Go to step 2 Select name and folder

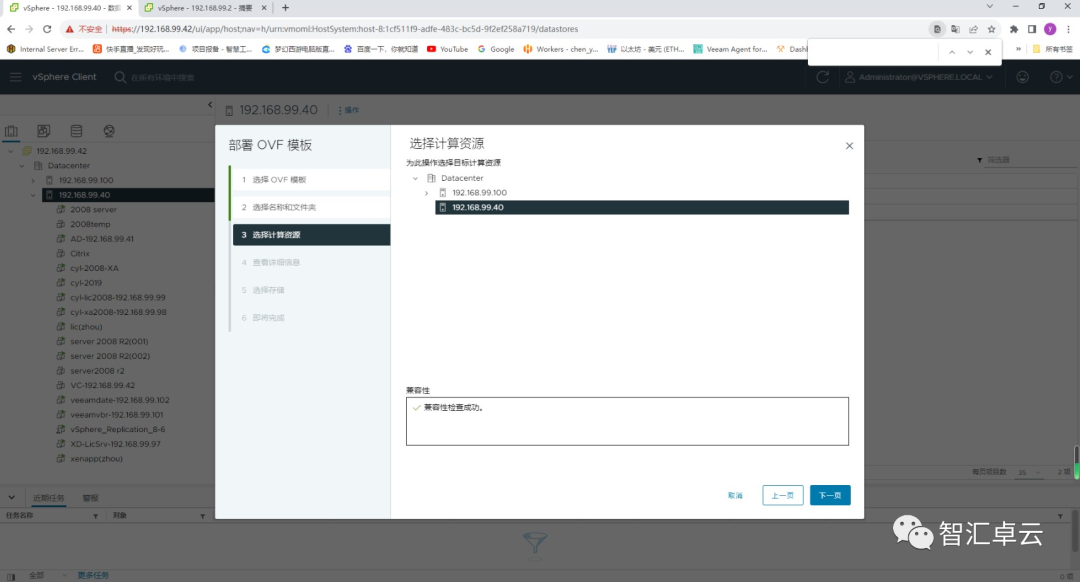click(311, 207)
